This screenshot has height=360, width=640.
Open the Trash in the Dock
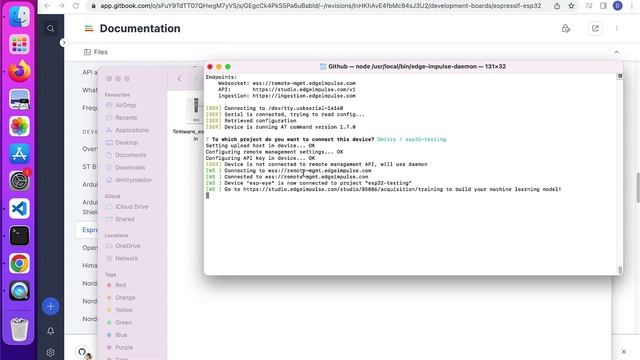tap(19, 329)
